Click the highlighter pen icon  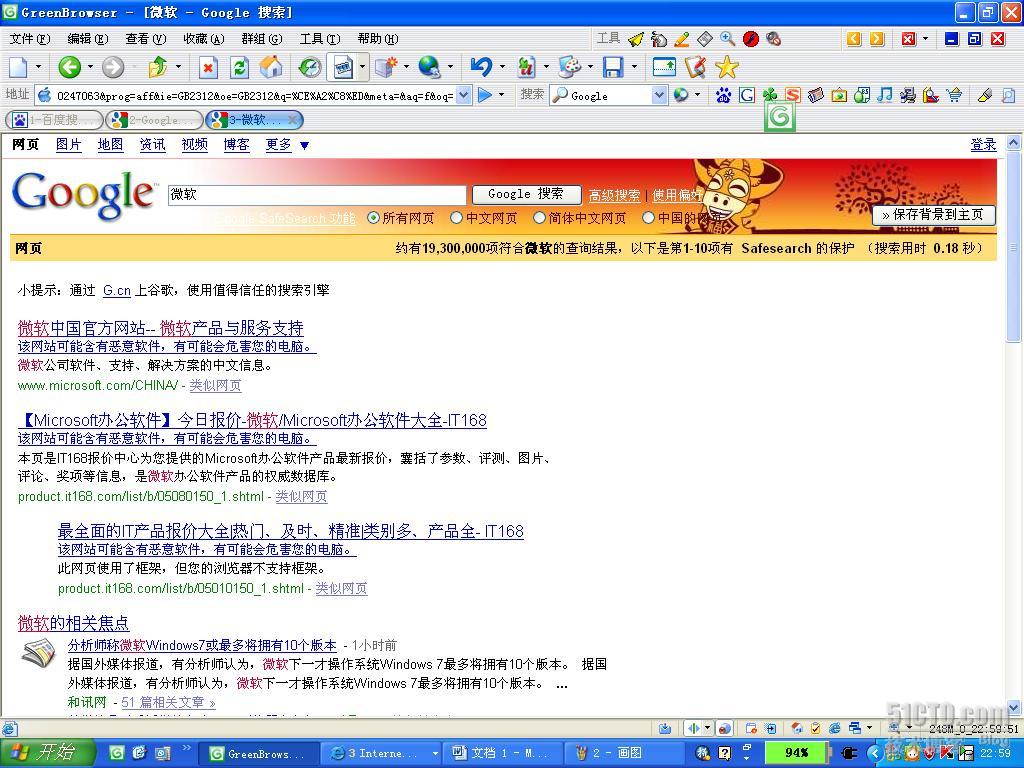click(985, 96)
